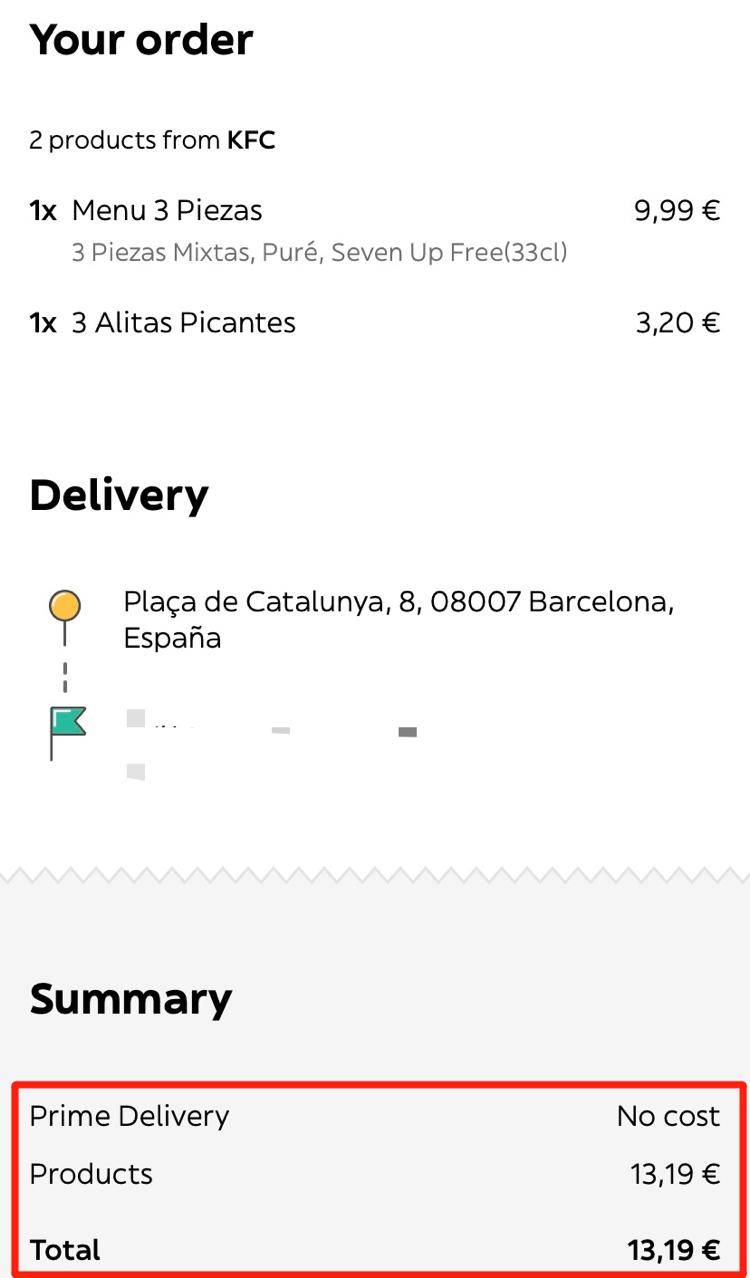
Task: Click the No cost delivery value
Action: (x=668, y=1116)
